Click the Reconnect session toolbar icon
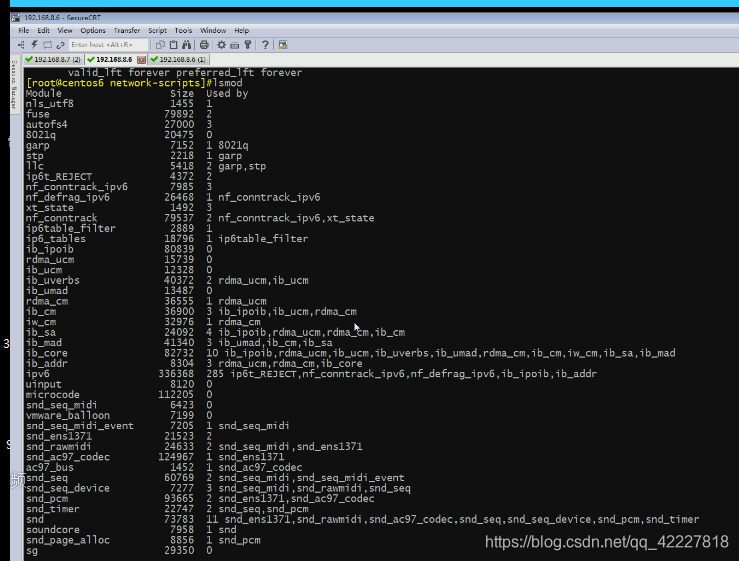739x561 pixels. click(47, 45)
